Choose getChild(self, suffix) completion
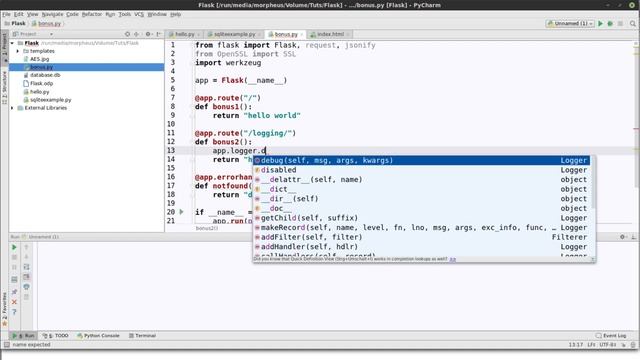 click(x=421, y=218)
